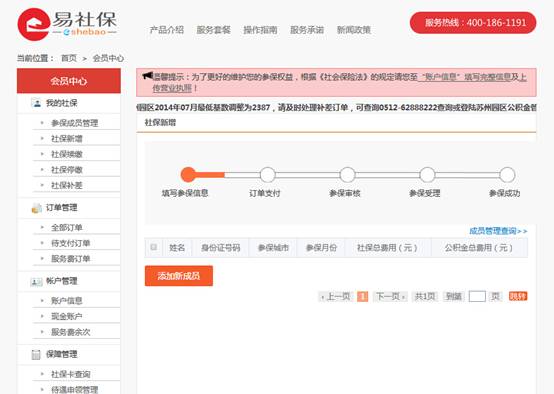Select 社保续缴 in the sidebar
Viewport: 554px width, 394px height.
[x=67, y=154]
